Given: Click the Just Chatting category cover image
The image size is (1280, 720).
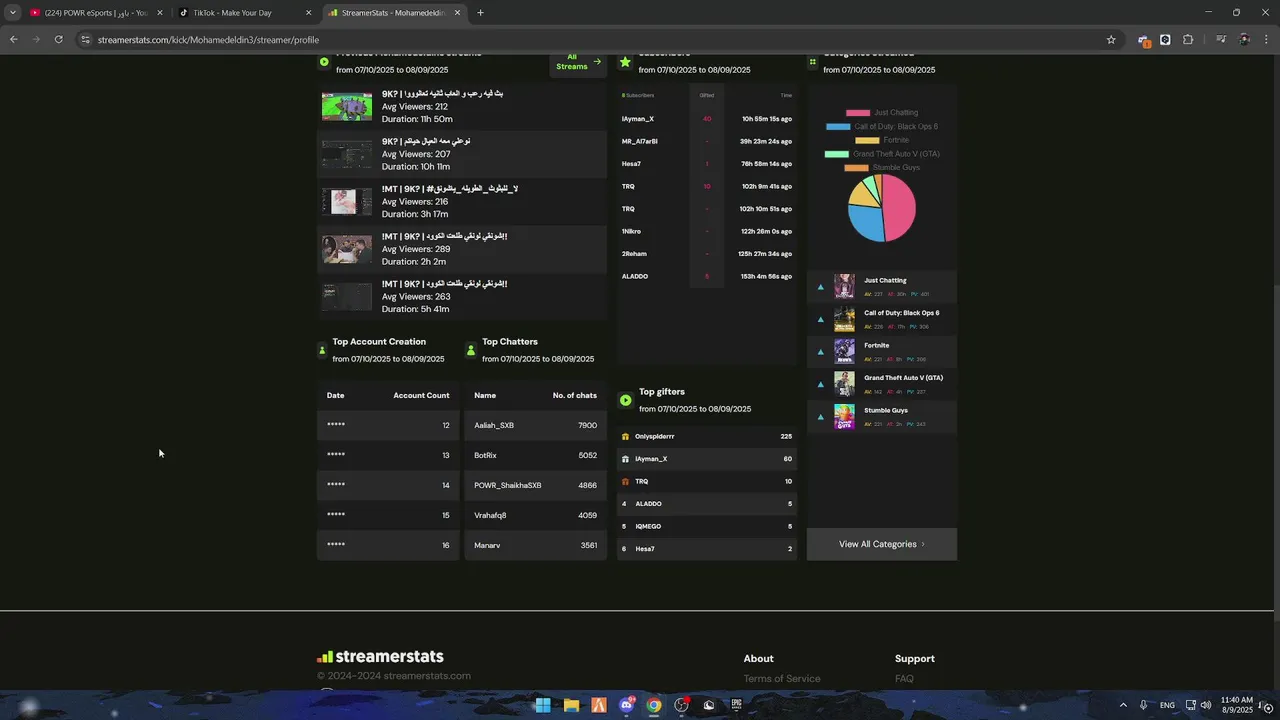Looking at the screenshot, I should click(x=845, y=287).
